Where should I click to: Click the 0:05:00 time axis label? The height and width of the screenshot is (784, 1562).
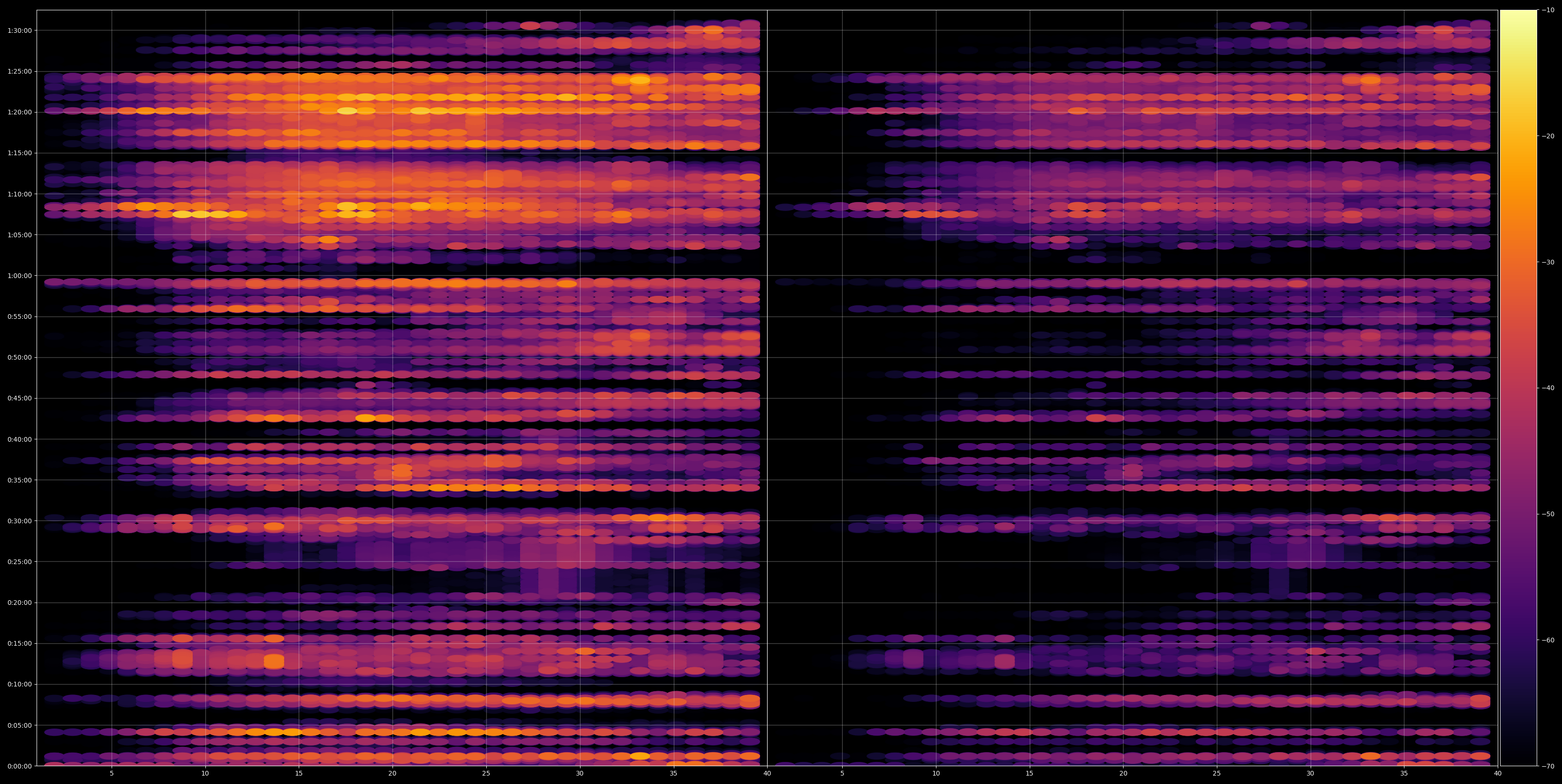pyautogui.click(x=19, y=725)
